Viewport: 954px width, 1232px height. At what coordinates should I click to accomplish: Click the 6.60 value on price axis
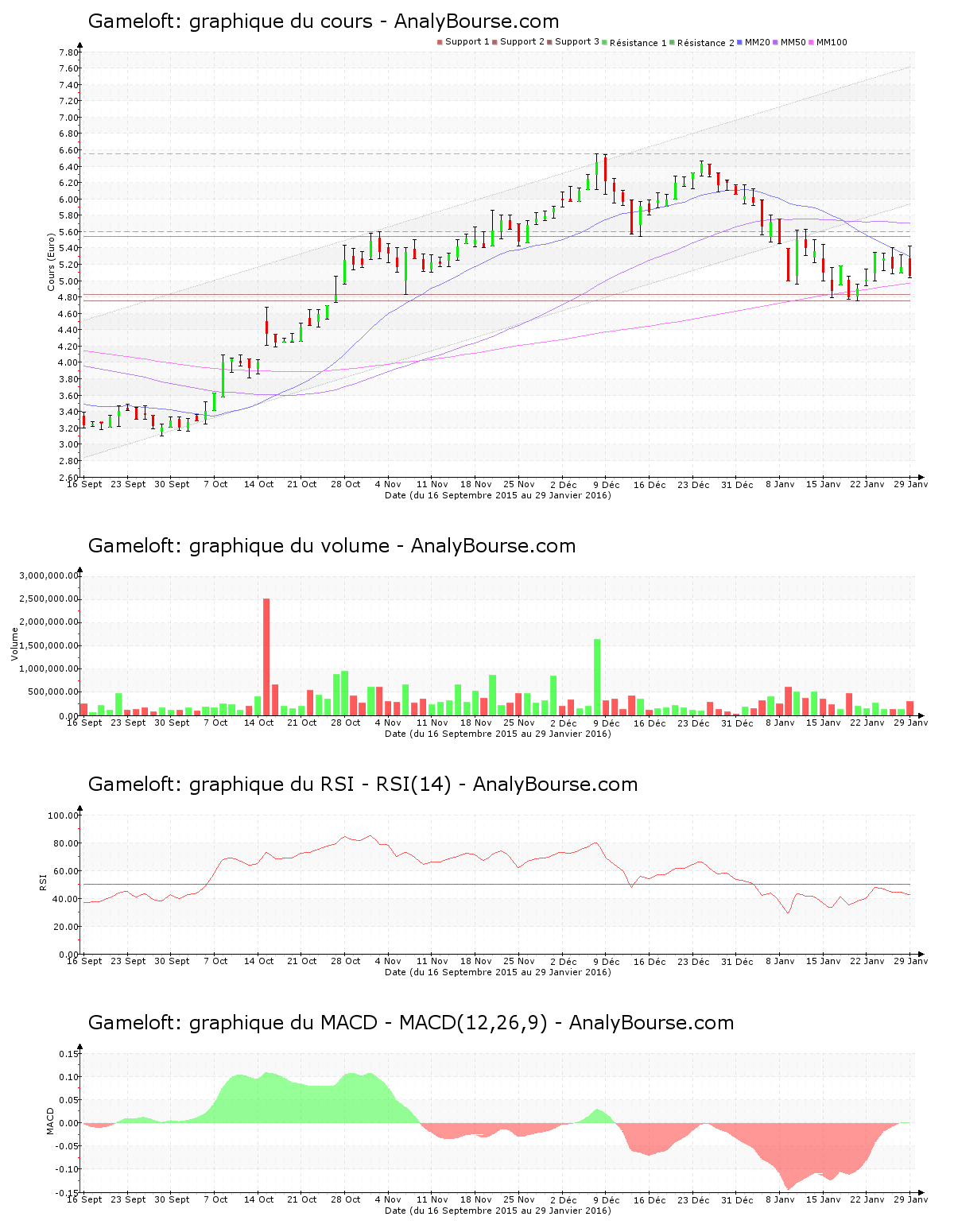click(x=68, y=150)
